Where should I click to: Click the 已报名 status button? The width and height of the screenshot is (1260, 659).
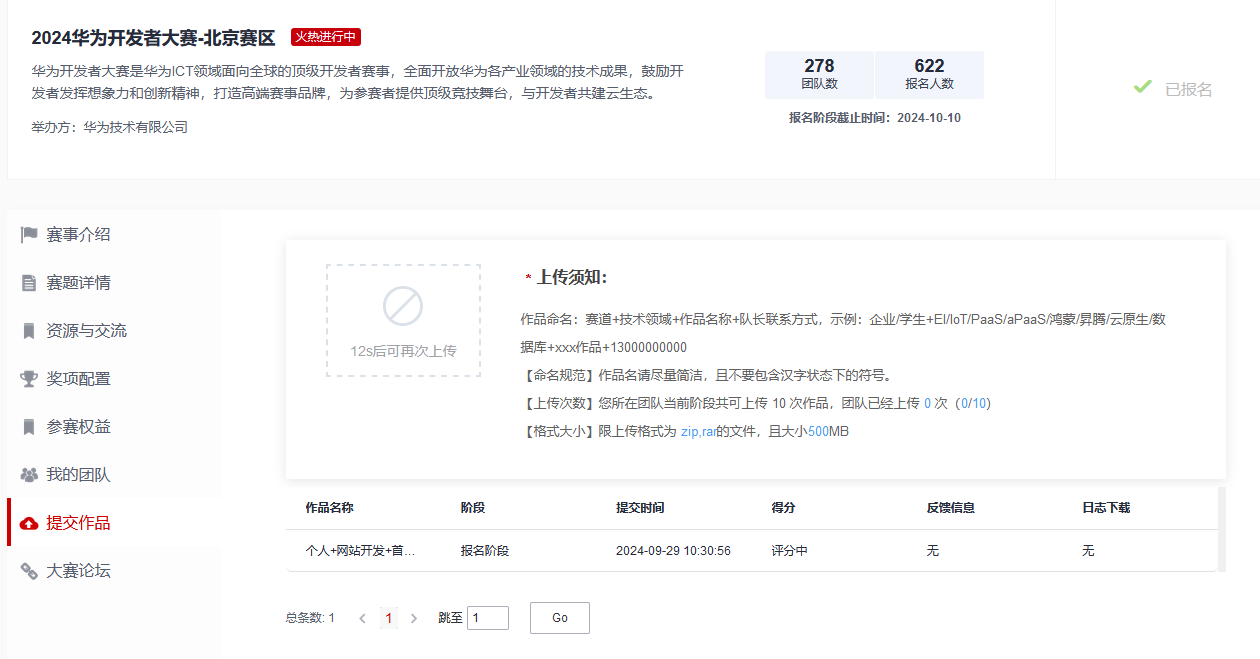point(1172,89)
